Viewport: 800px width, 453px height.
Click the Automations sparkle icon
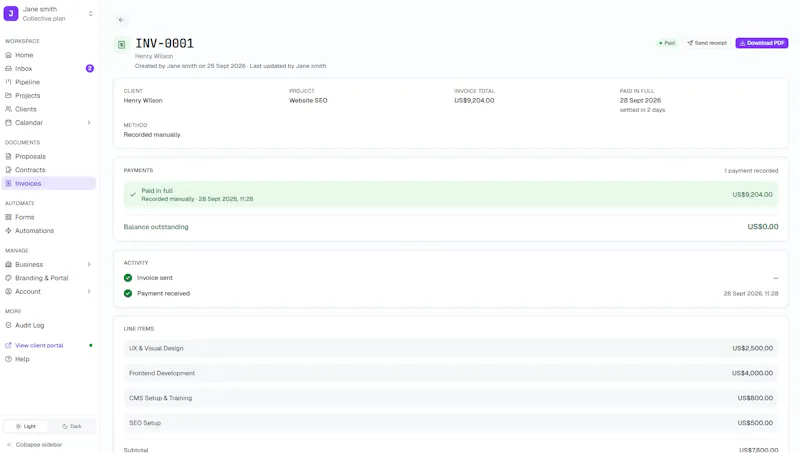[x=8, y=231]
